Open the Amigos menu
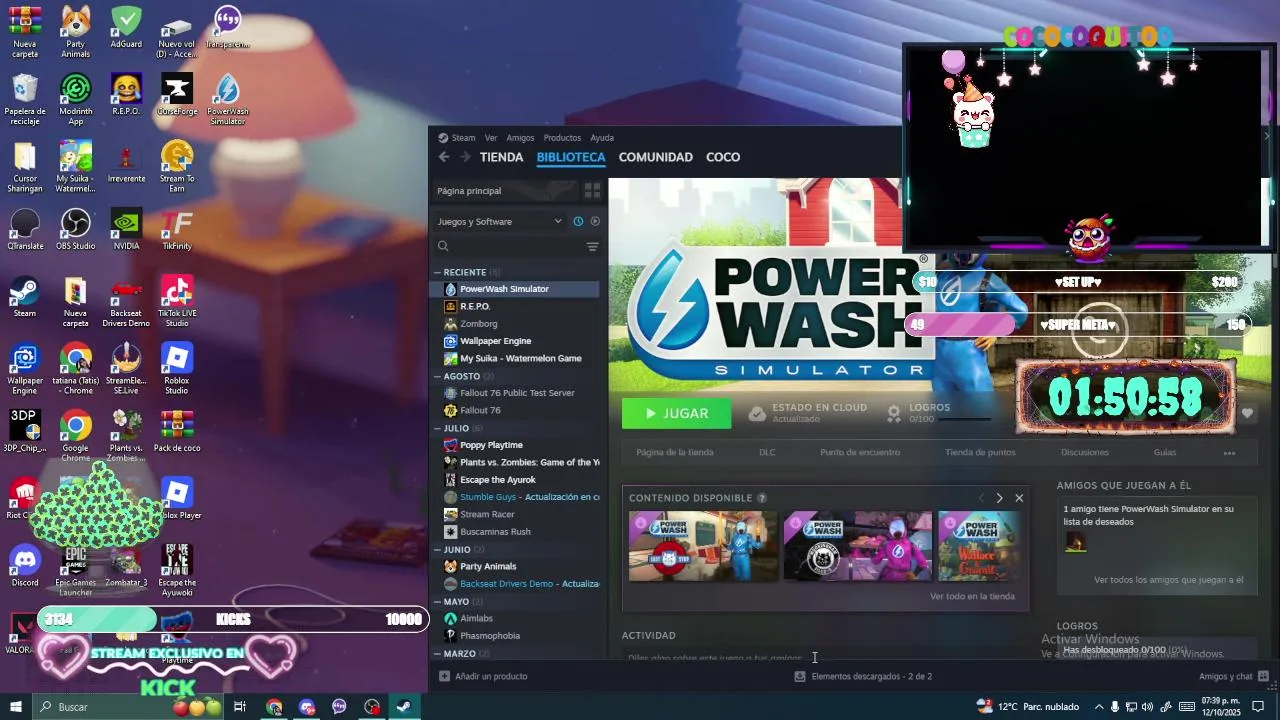 (520, 138)
